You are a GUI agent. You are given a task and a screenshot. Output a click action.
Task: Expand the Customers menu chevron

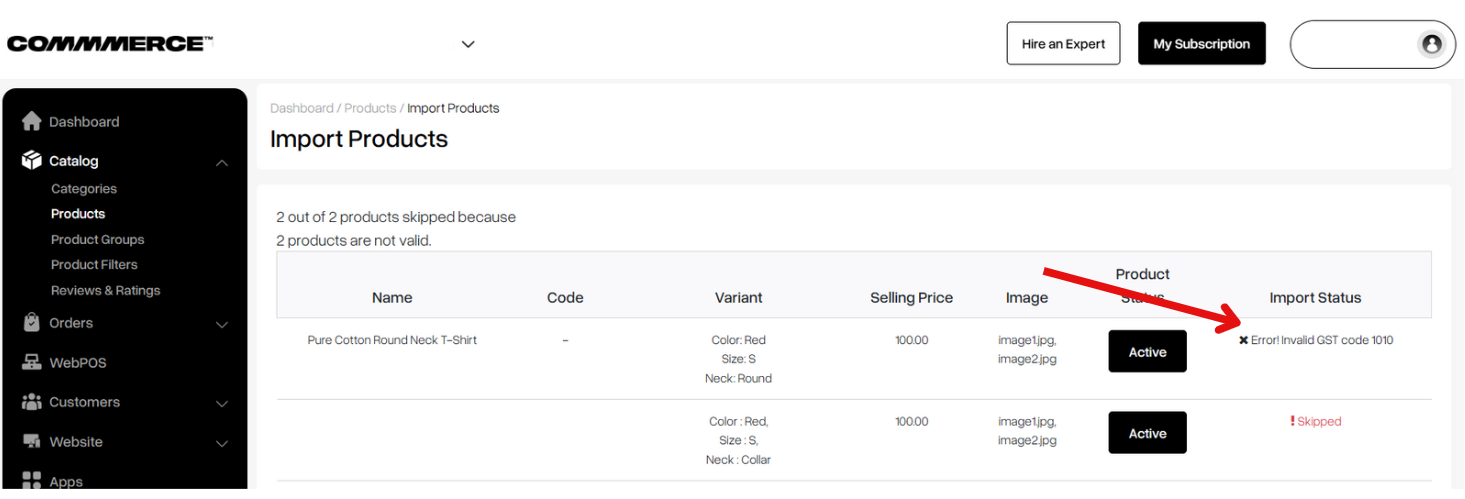coord(222,403)
